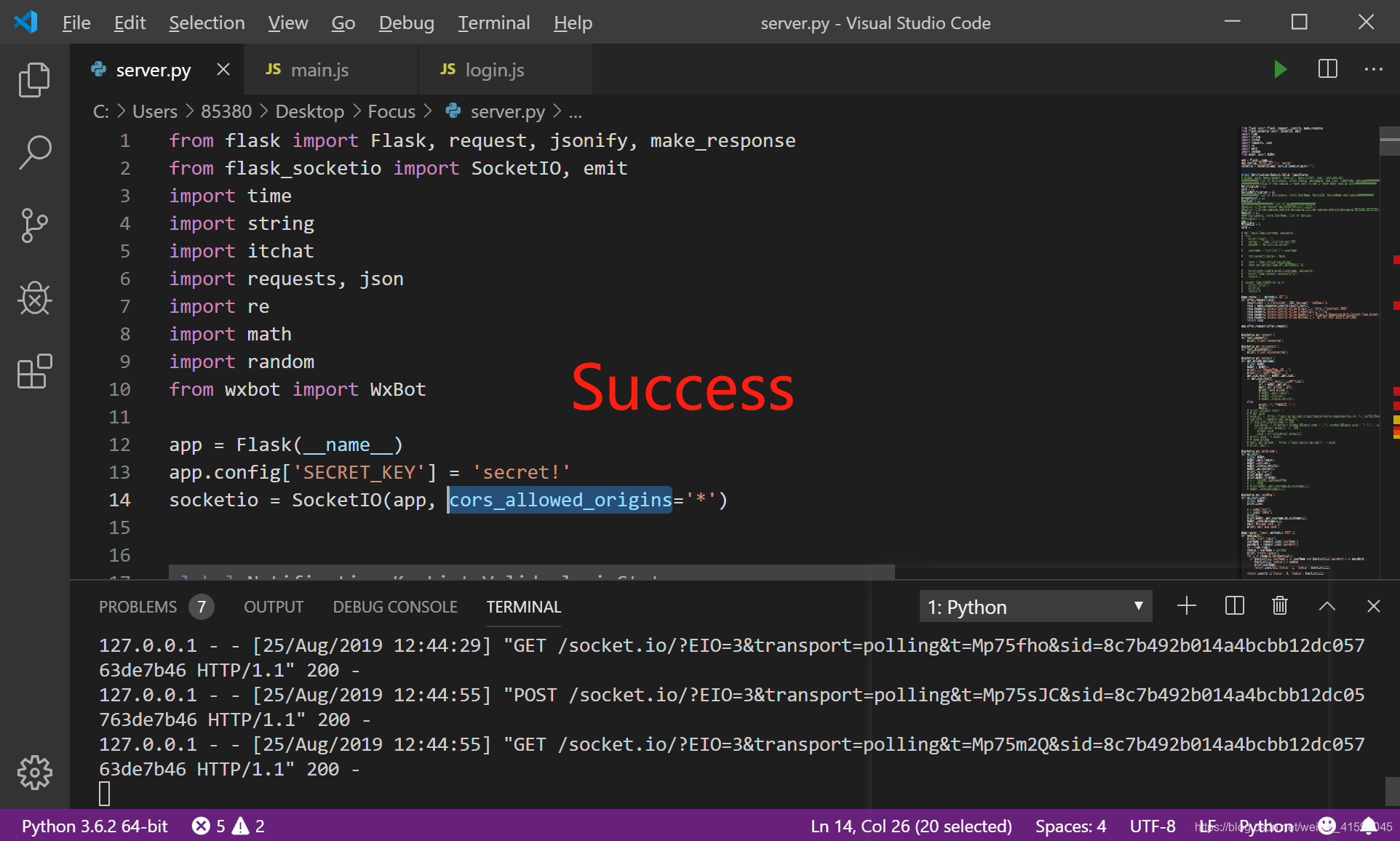The width and height of the screenshot is (1400, 841).
Task: Open the problems count showing 5 errors
Action: (x=211, y=826)
